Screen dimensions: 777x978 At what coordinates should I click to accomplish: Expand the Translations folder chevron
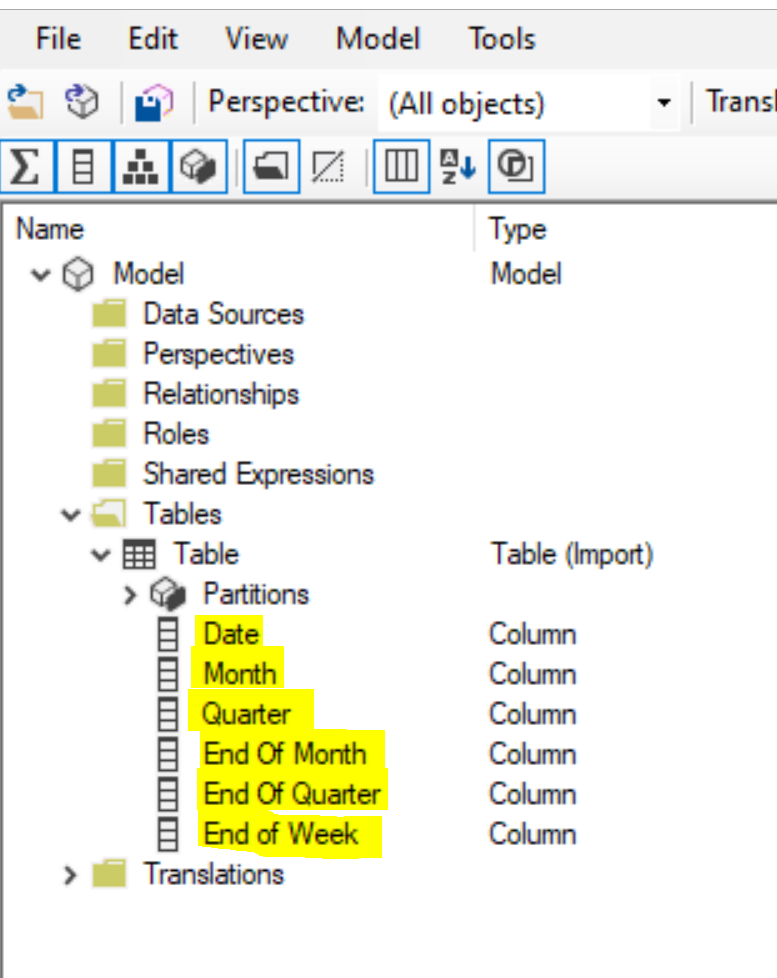[x=70, y=875]
